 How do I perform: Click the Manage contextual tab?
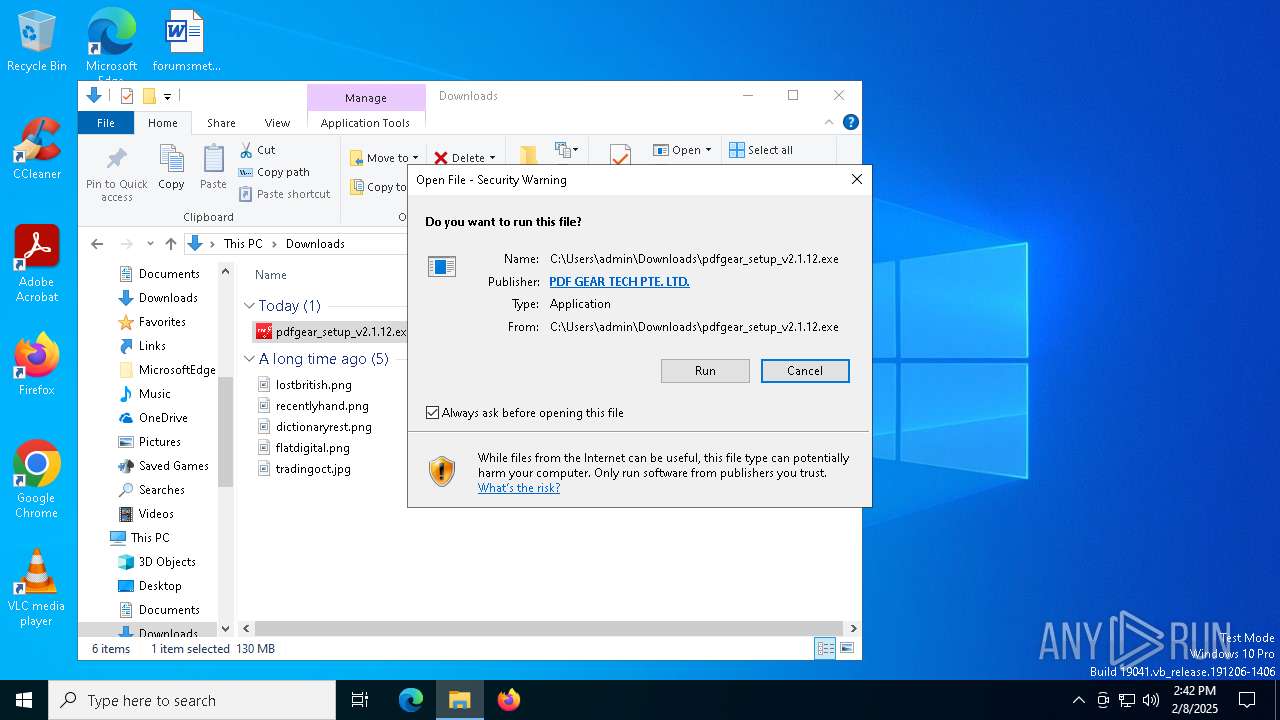(x=365, y=98)
